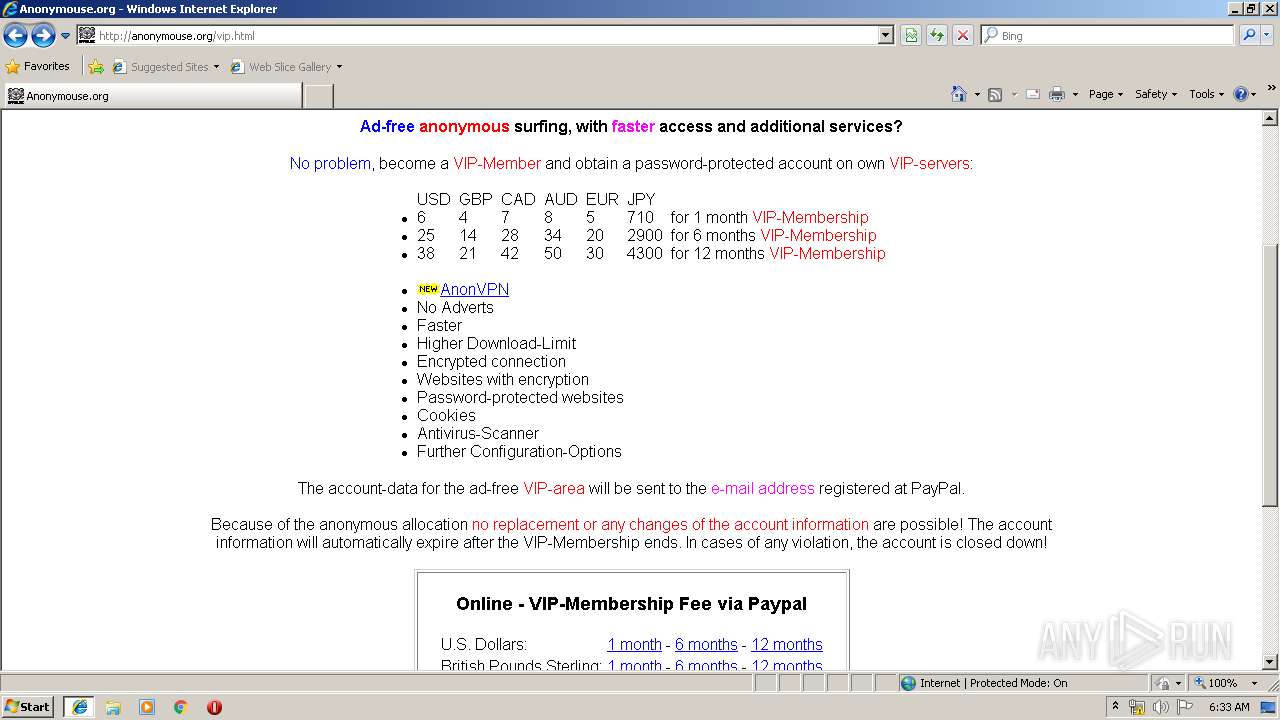
Task: Click the Read Mail icon
Action: [x=1033, y=94]
